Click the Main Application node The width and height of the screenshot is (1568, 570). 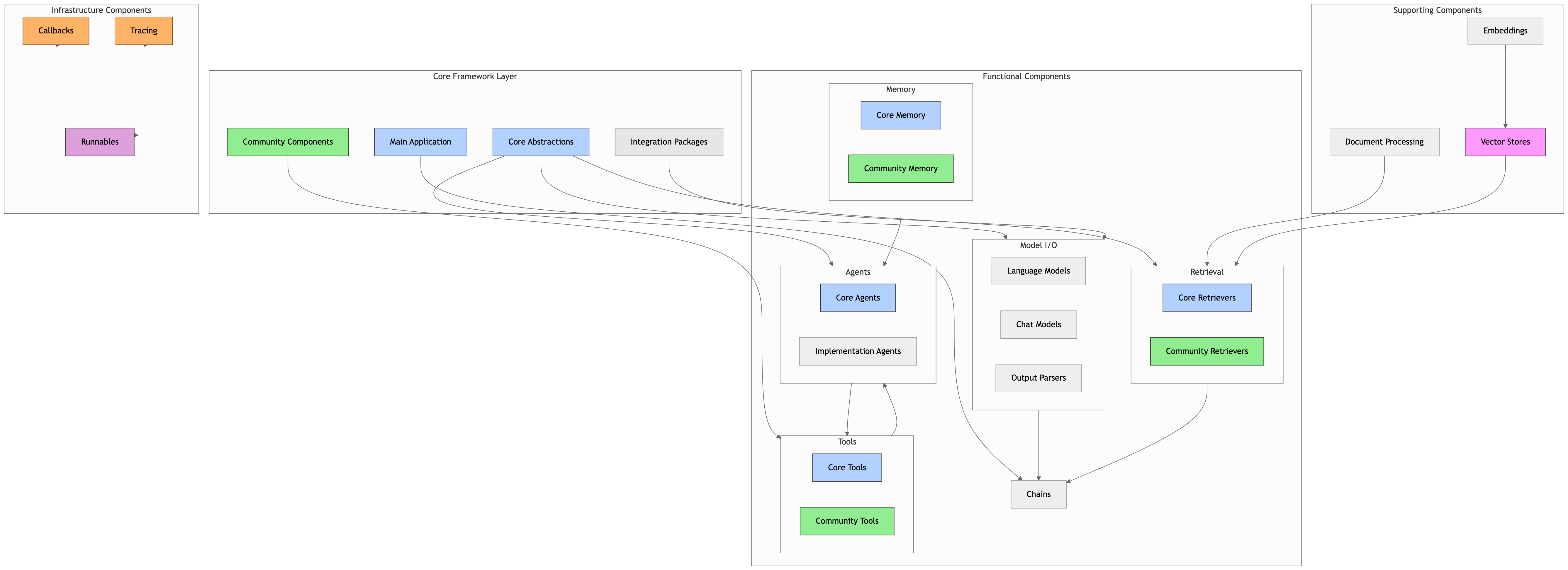(421, 142)
